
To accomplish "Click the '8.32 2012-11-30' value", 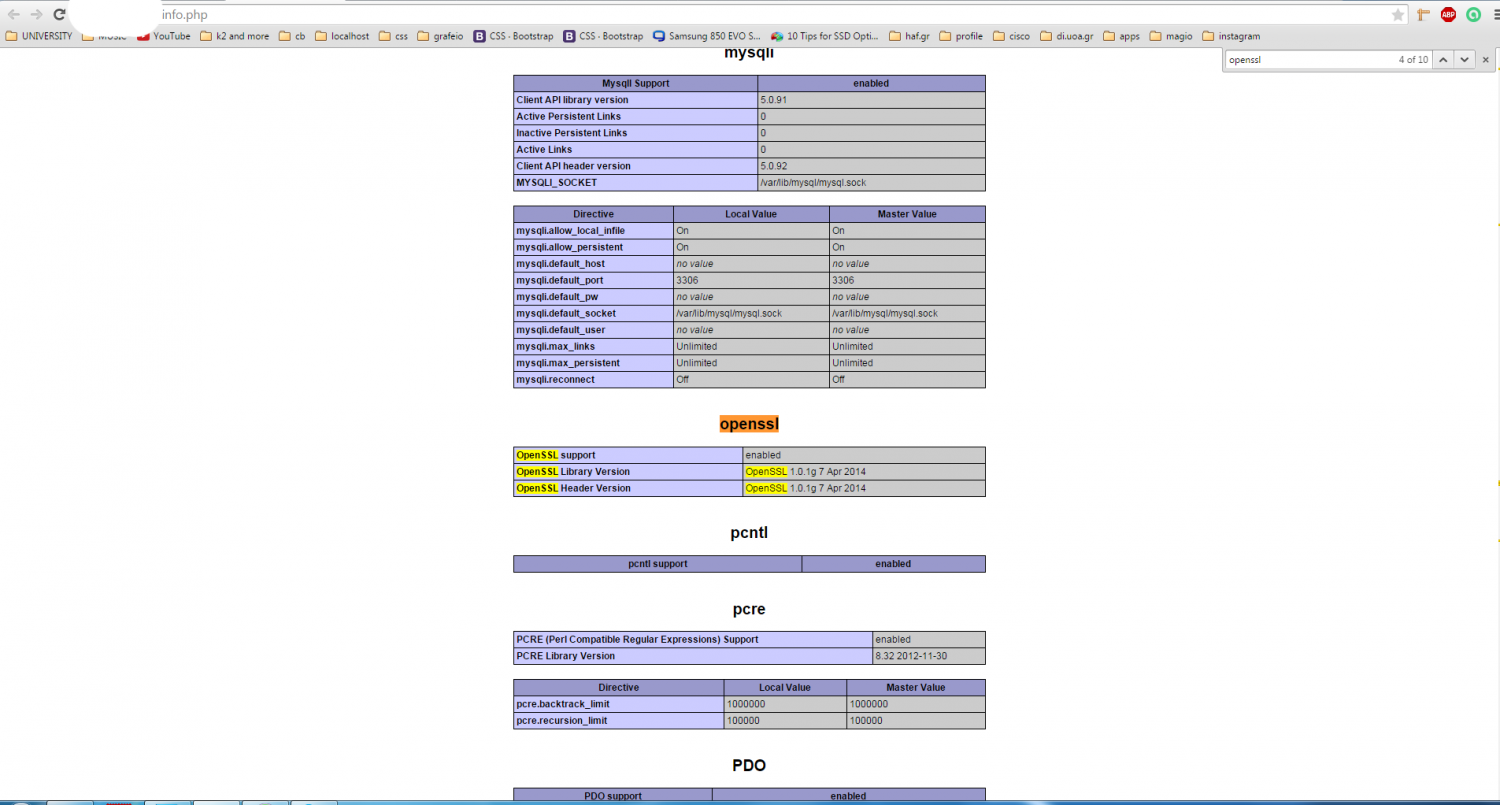I will coord(928,656).
